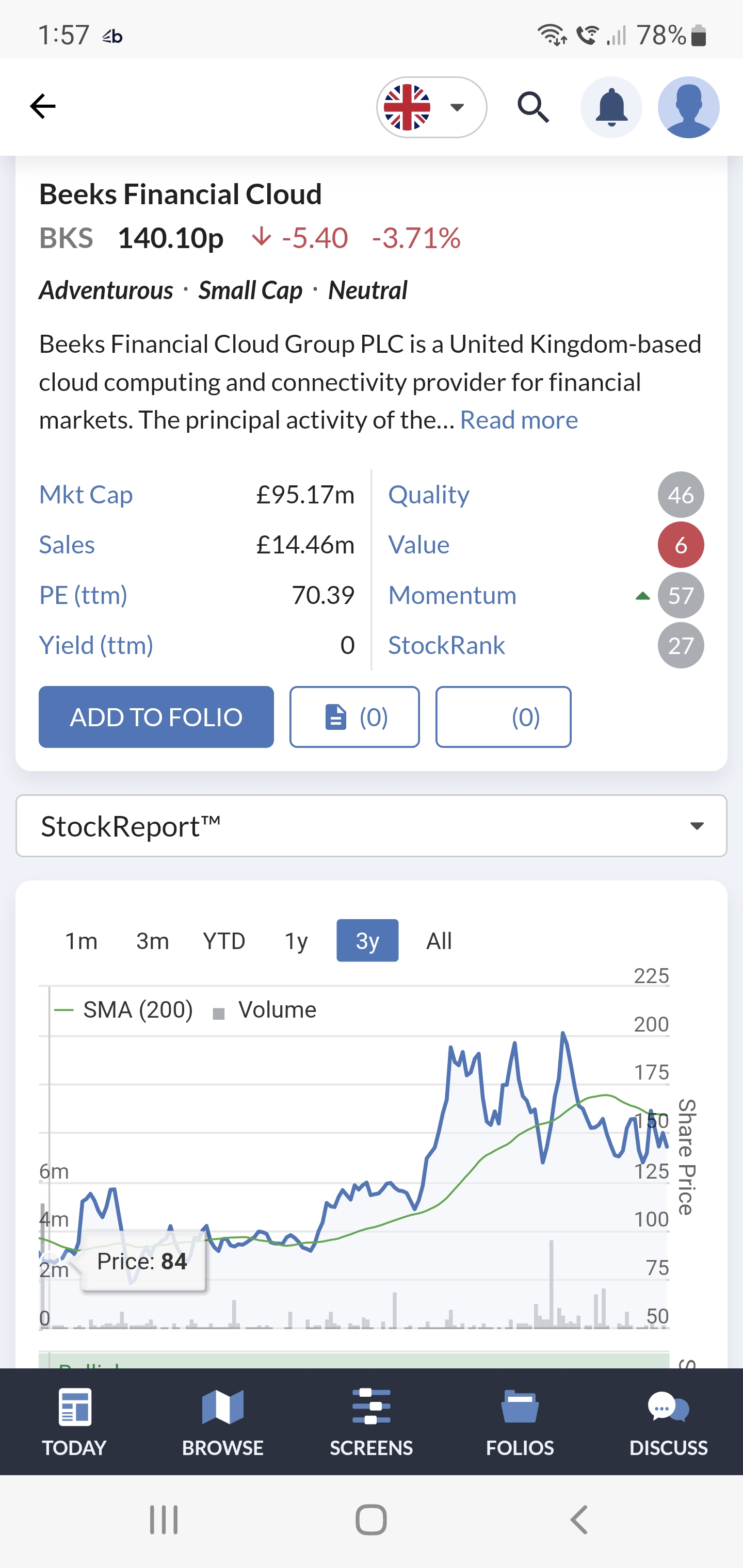The width and height of the screenshot is (743, 1568).
Task: Select the 3y chart range
Action: (367, 941)
